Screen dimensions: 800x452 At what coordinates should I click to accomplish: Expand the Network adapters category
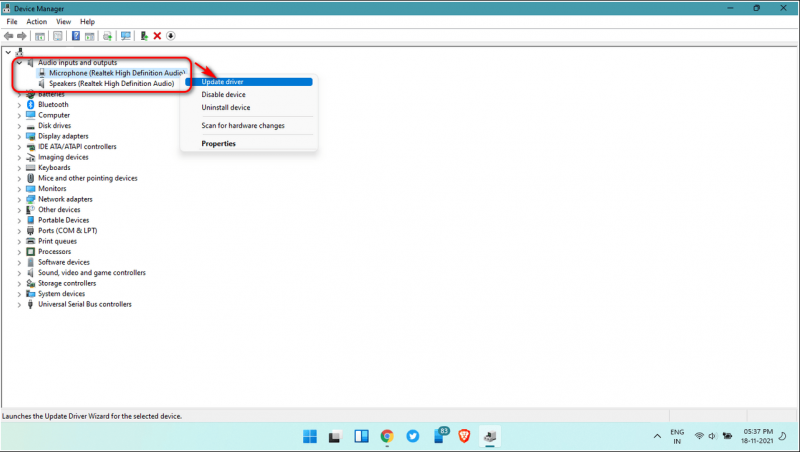pos(19,199)
